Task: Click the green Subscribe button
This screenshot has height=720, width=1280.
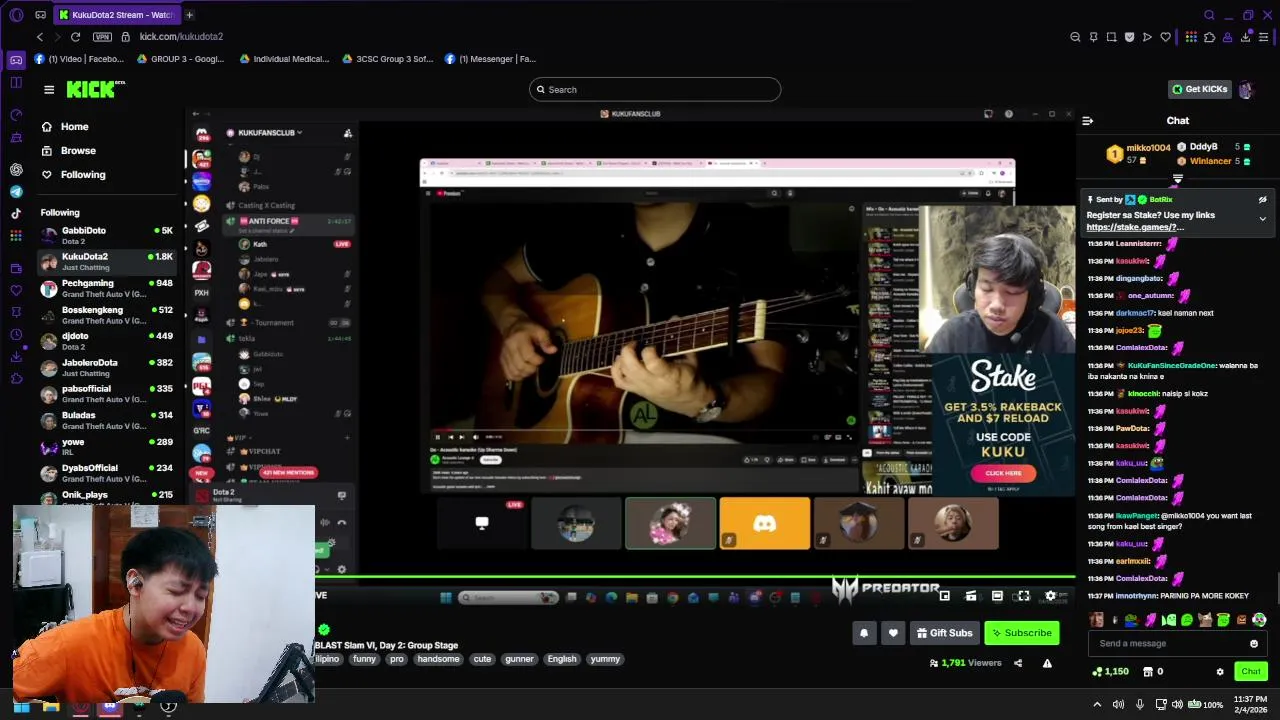Action: coord(1021,633)
